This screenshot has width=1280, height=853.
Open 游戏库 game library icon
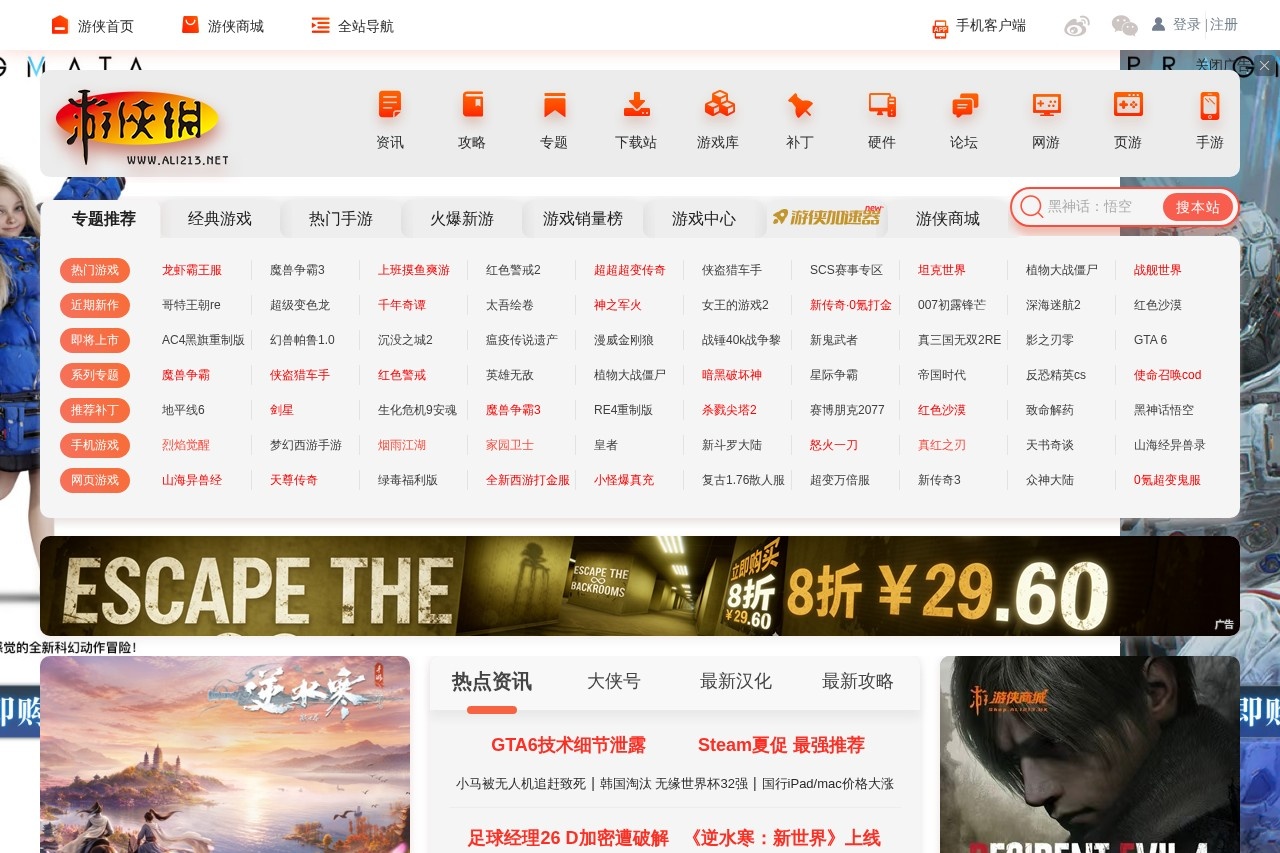click(x=718, y=104)
